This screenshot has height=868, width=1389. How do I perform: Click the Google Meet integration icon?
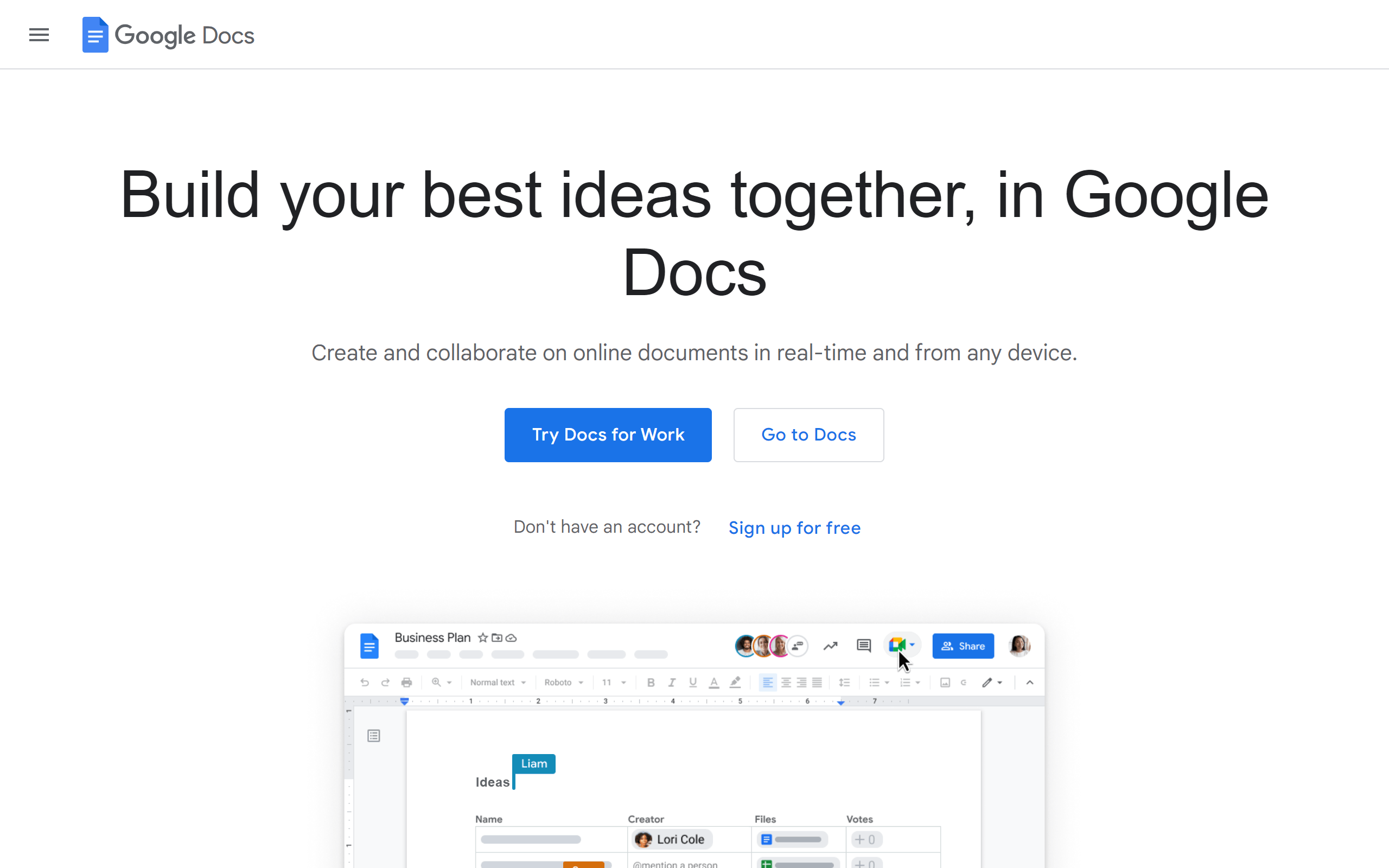pyautogui.click(x=897, y=645)
